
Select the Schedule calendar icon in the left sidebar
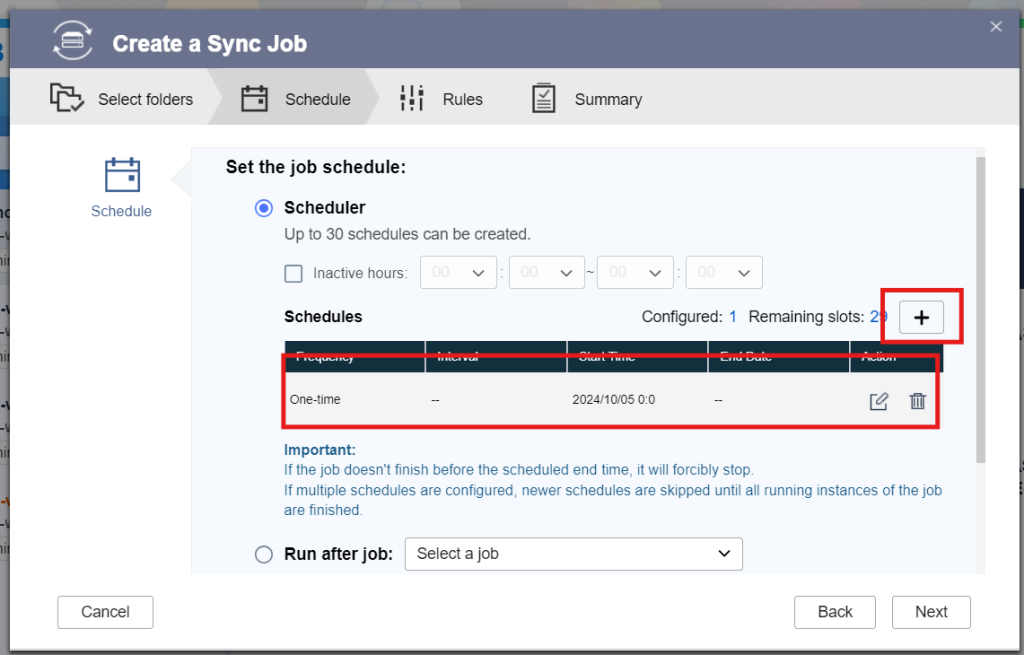click(x=121, y=176)
